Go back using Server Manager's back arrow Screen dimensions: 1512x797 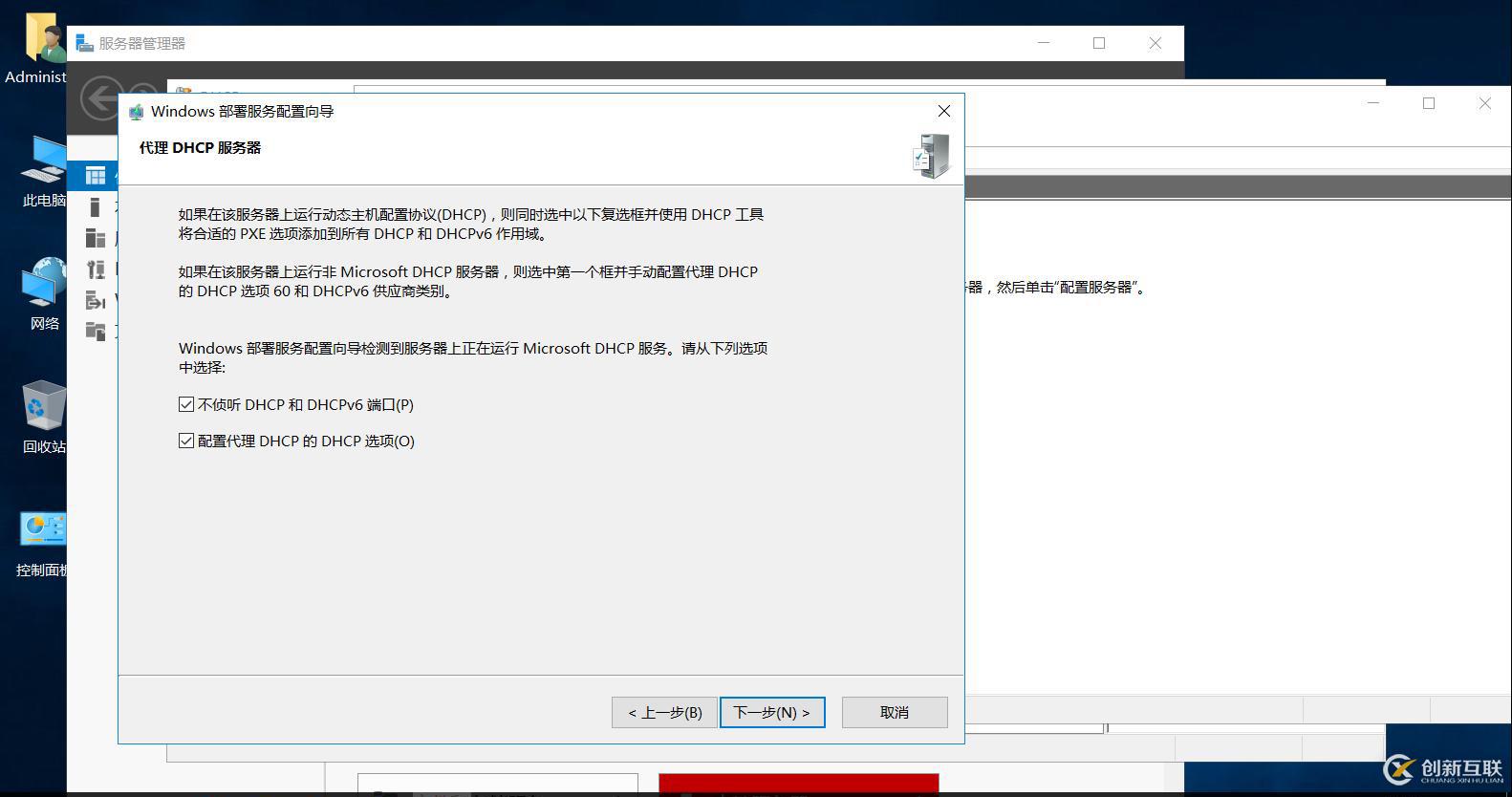99,98
